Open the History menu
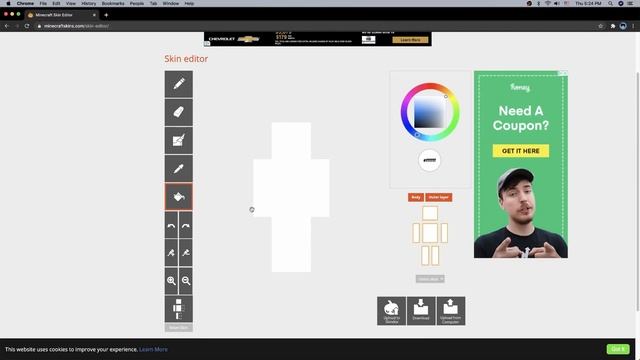This screenshot has width=640, height=360. coord(89,3)
